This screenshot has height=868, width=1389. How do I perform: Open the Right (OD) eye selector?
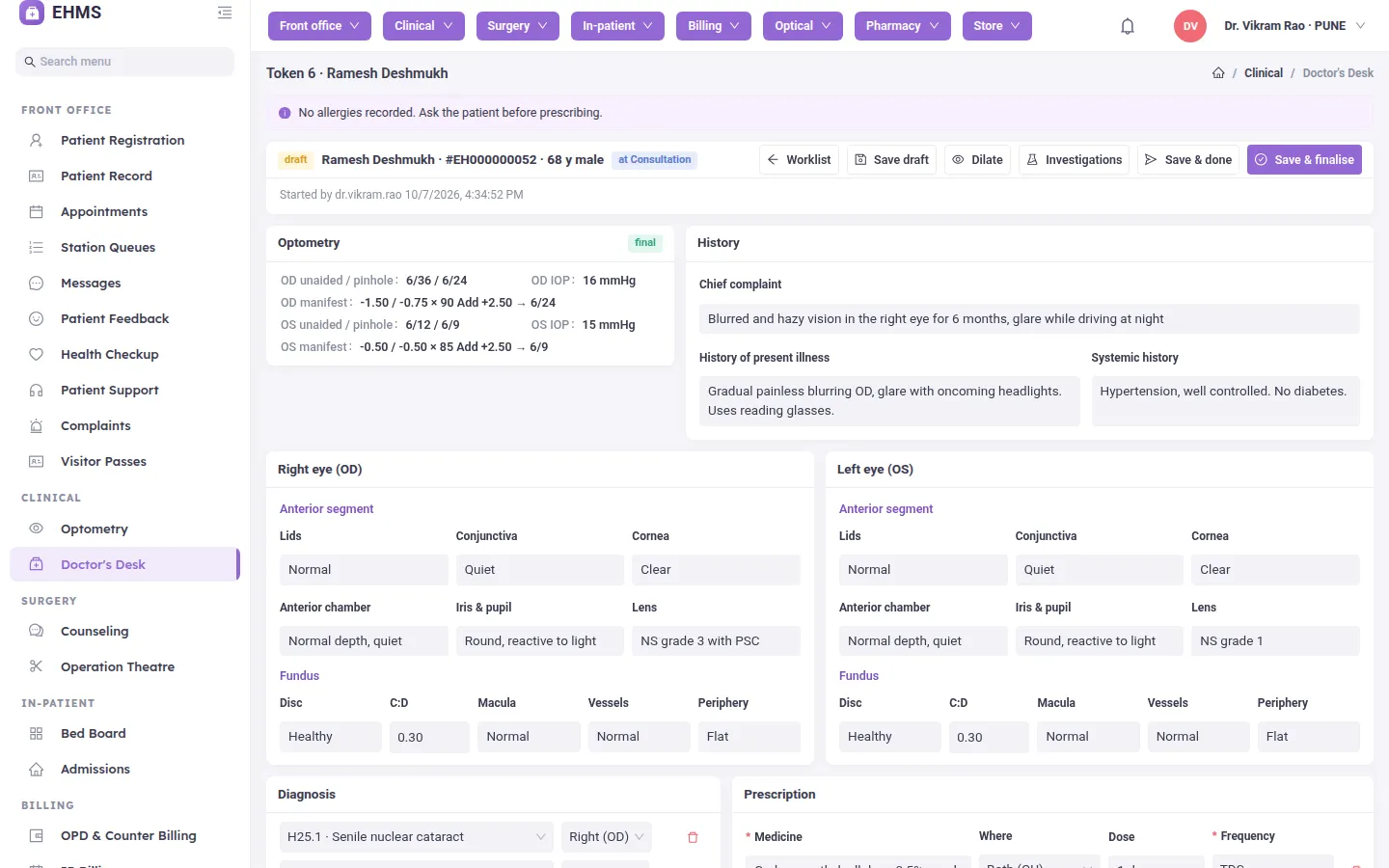pyautogui.click(x=607, y=837)
